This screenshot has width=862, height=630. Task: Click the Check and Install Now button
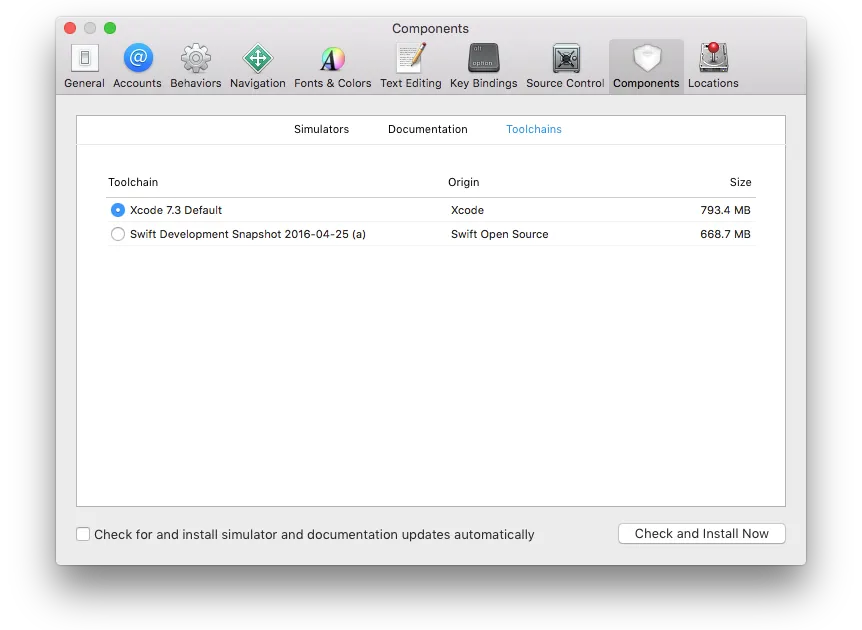point(701,533)
